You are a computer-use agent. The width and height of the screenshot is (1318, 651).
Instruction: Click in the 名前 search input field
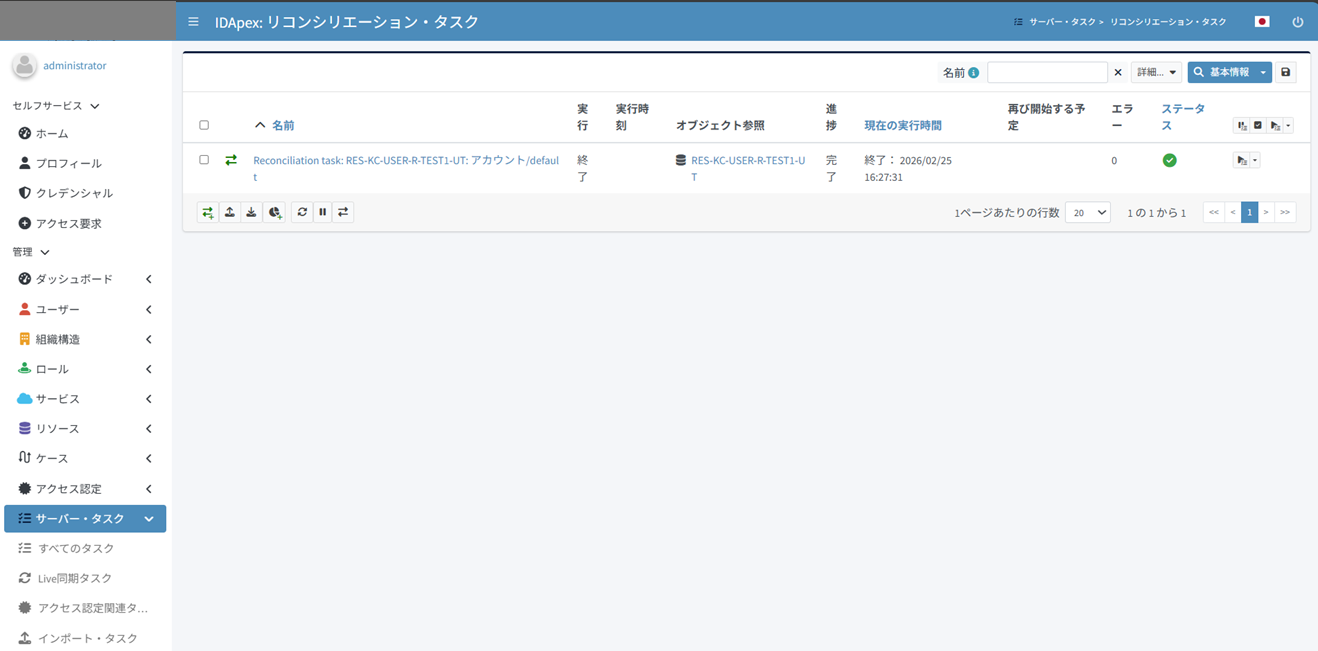(1047, 71)
